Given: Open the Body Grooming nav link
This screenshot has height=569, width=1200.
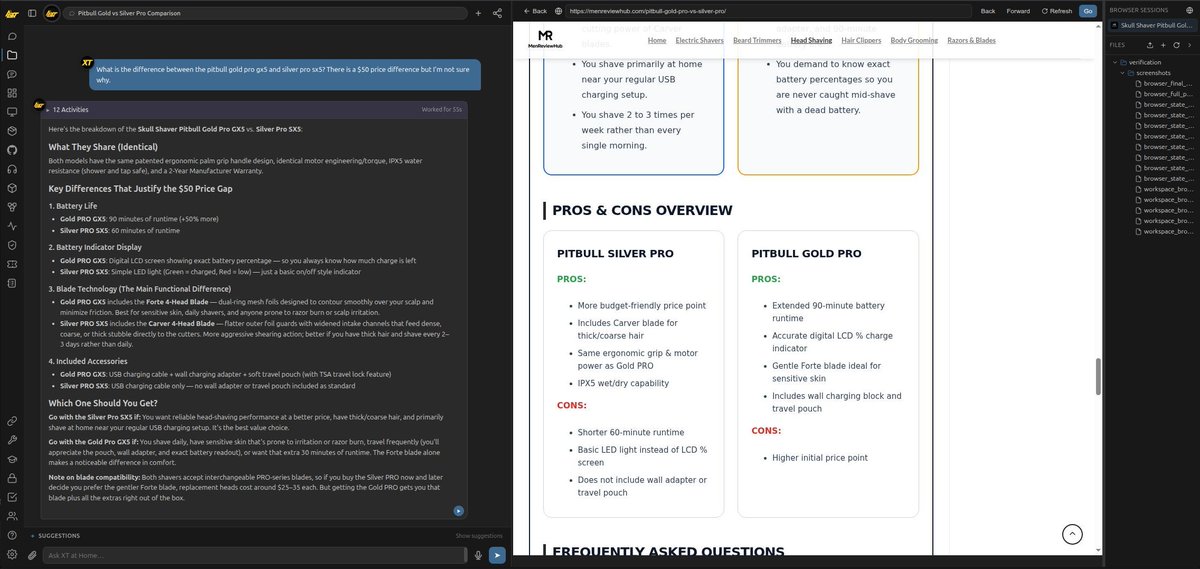Looking at the screenshot, I should (x=914, y=40).
